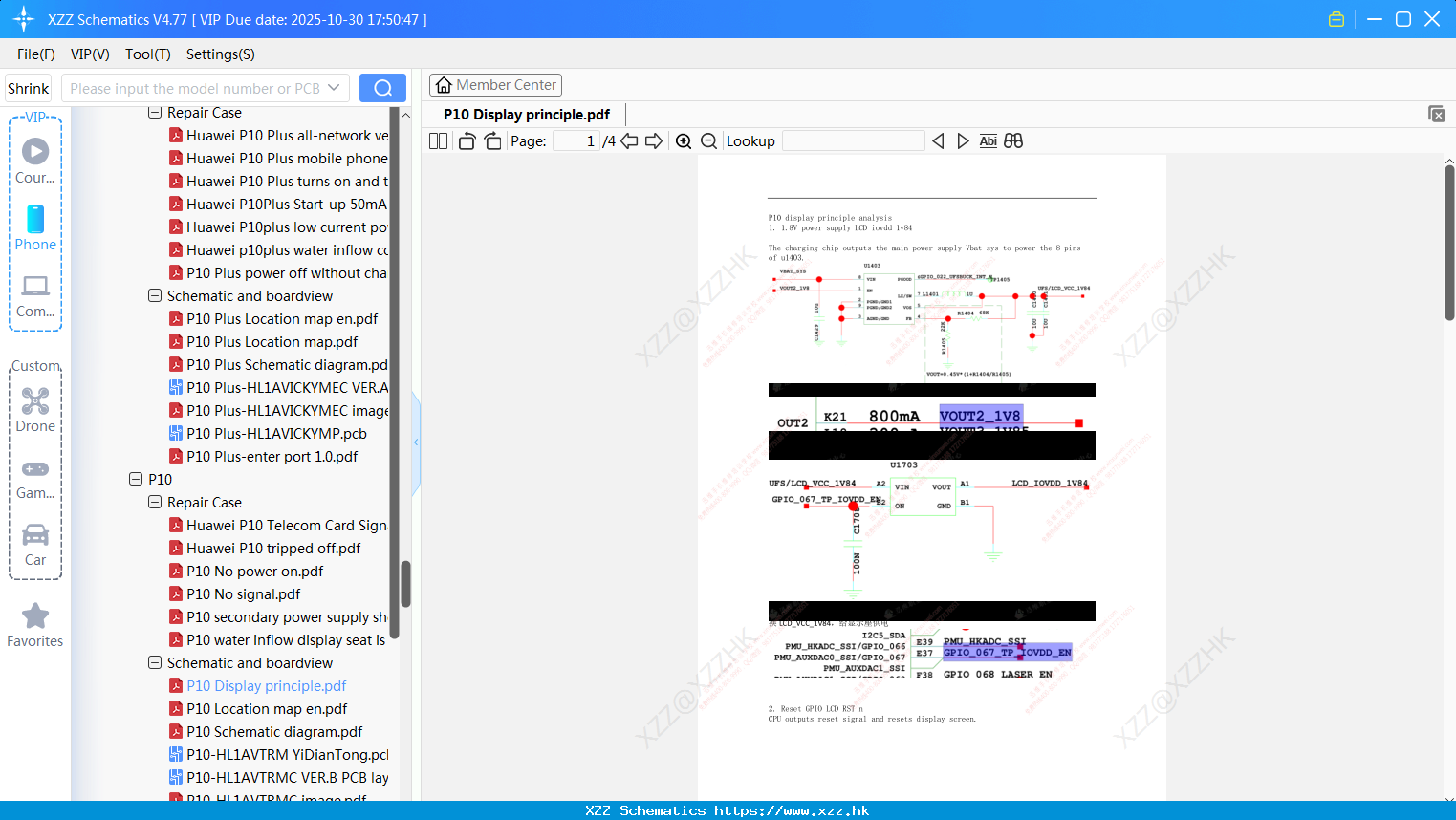The height and width of the screenshot is (820, 1456).
Task: Open the Settings(S) menu
Action: coord(221,54)
